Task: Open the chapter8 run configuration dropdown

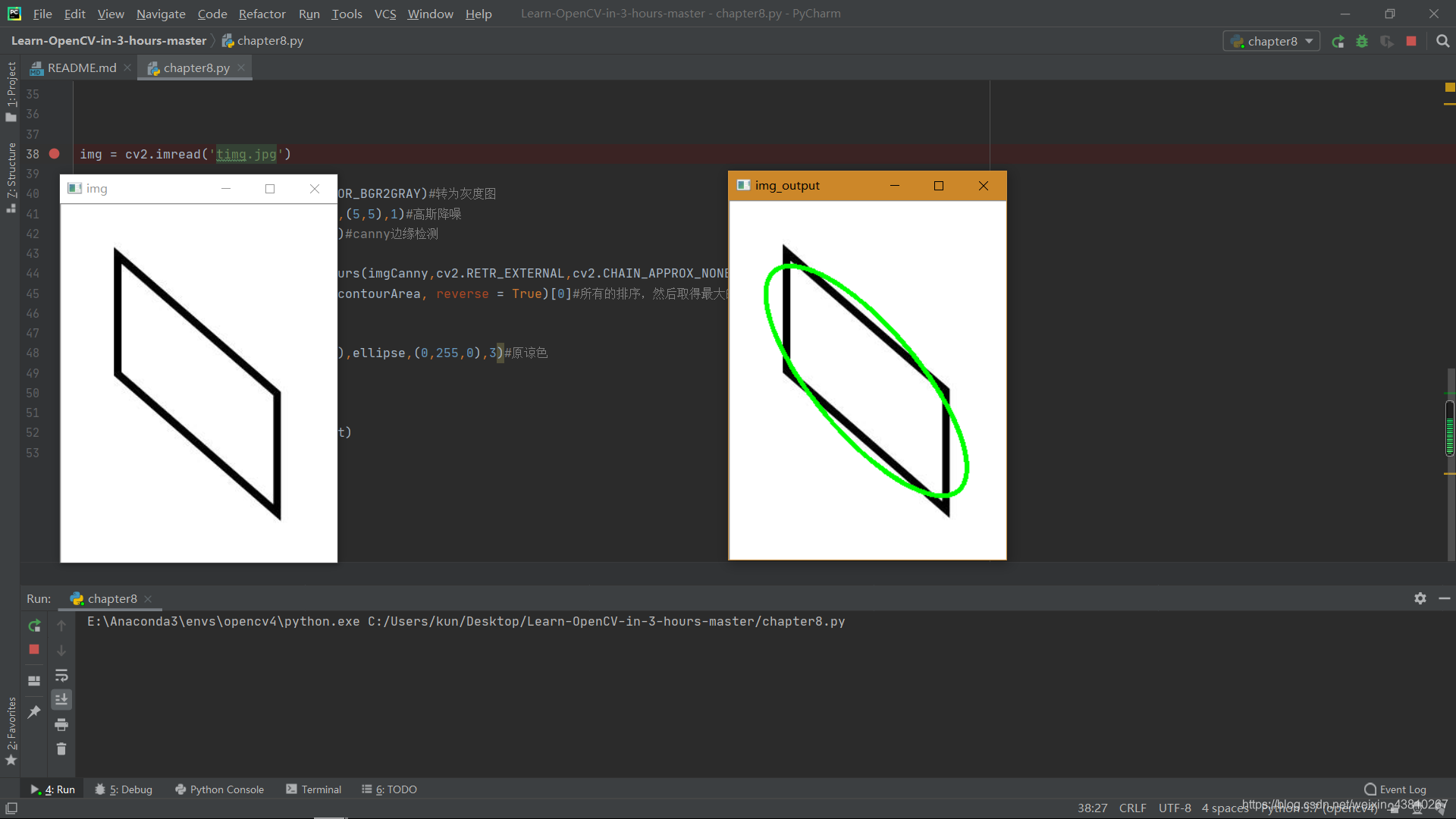Action: [1272, 42]
